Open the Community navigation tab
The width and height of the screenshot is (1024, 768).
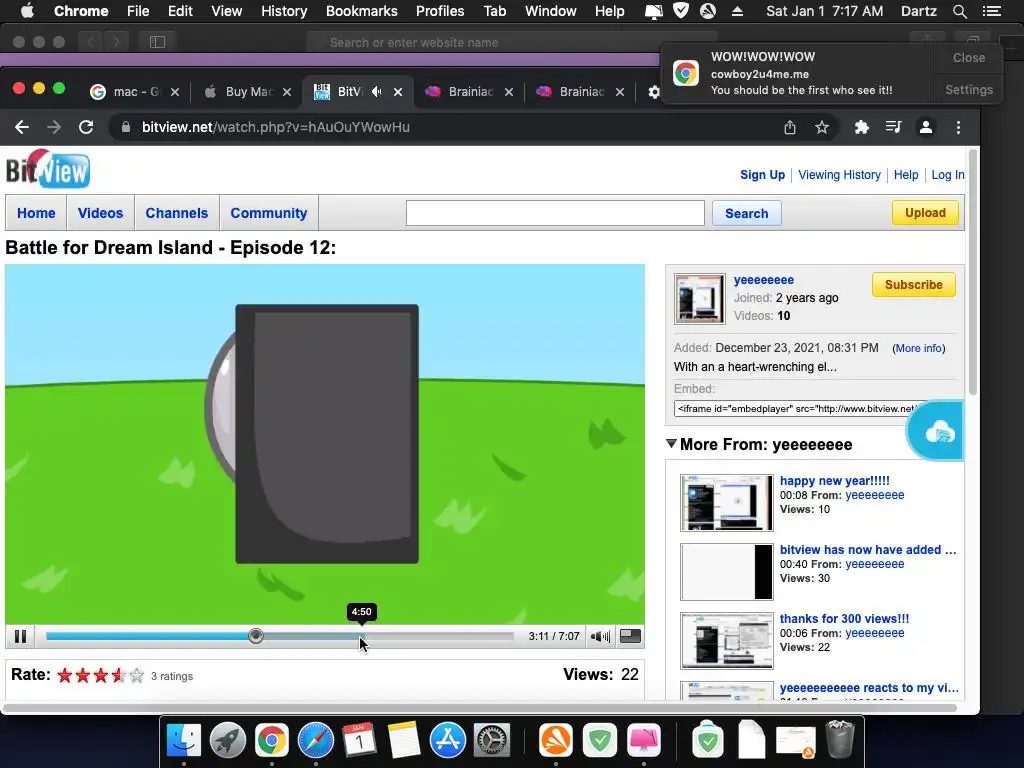[x=268, y=213]
